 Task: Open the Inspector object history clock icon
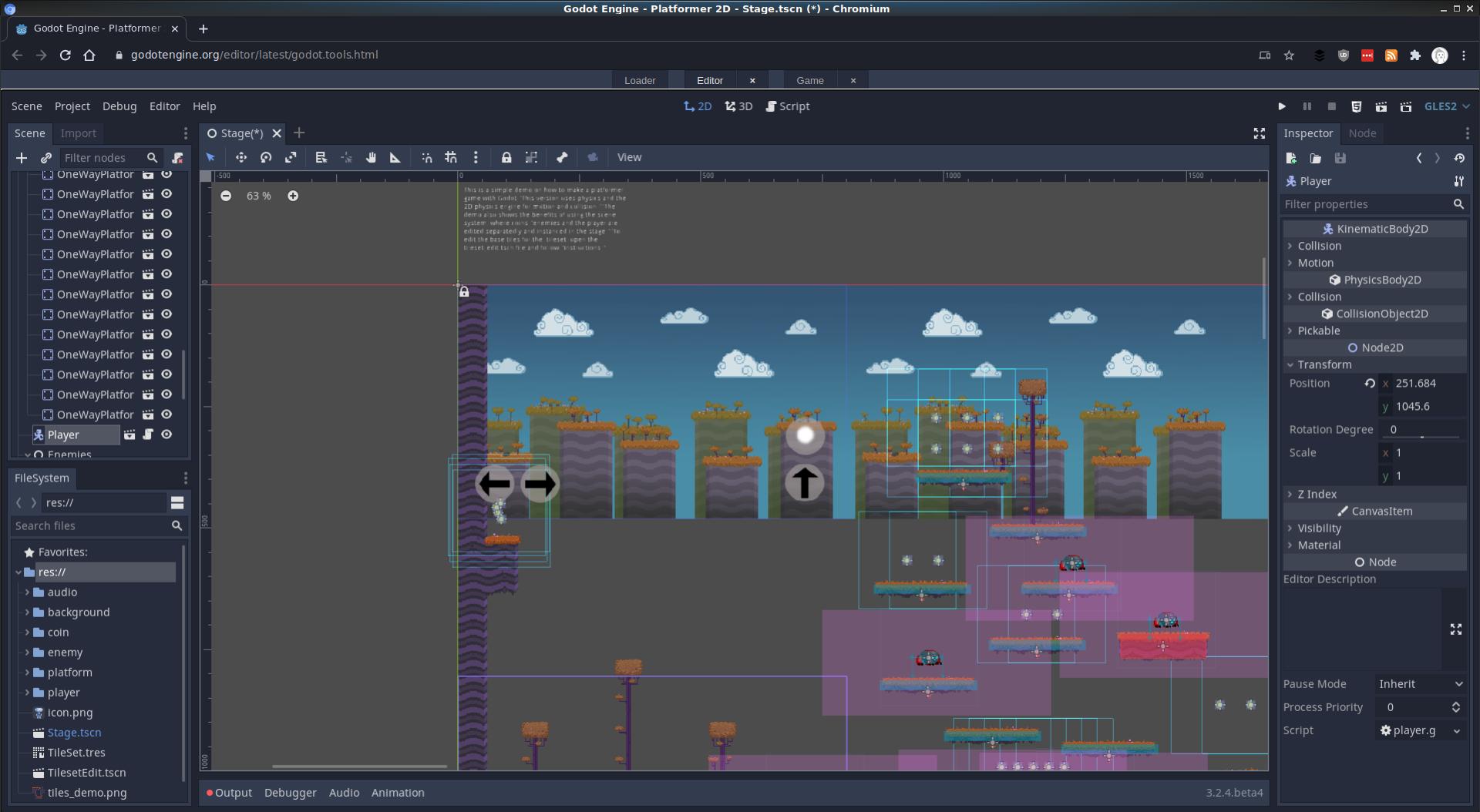pos(1459,158)
